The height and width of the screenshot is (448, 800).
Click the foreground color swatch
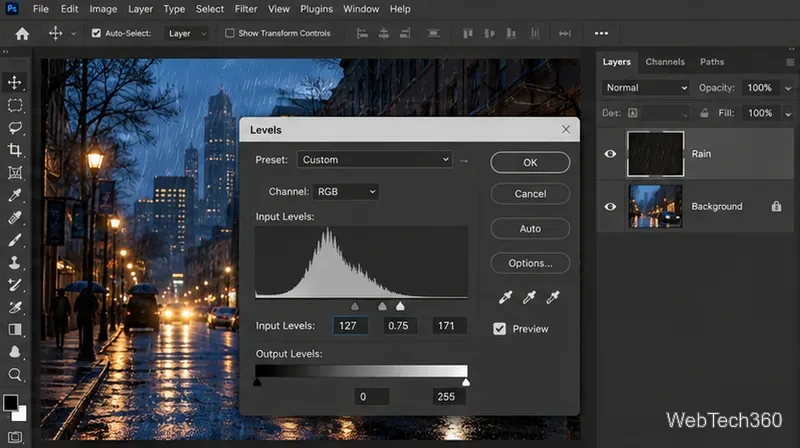pos(10,403)
